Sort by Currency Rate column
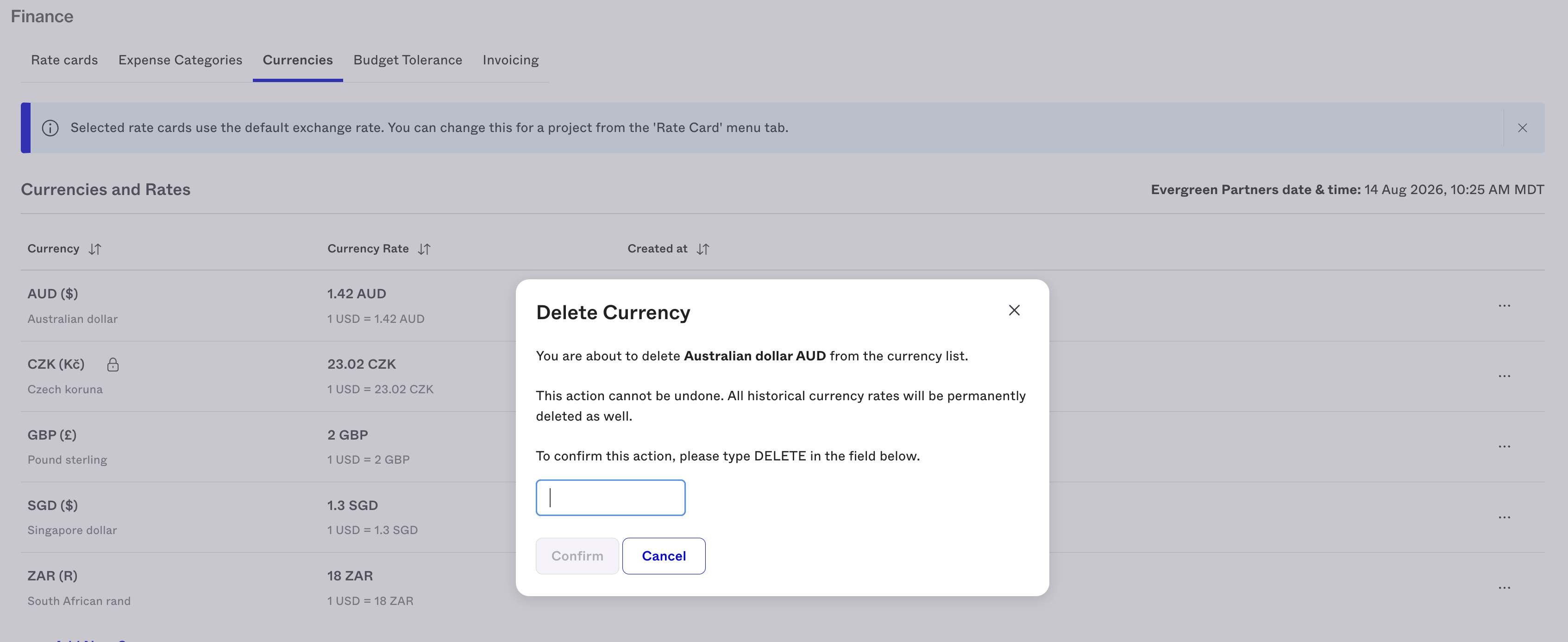 tap(424, 249)
